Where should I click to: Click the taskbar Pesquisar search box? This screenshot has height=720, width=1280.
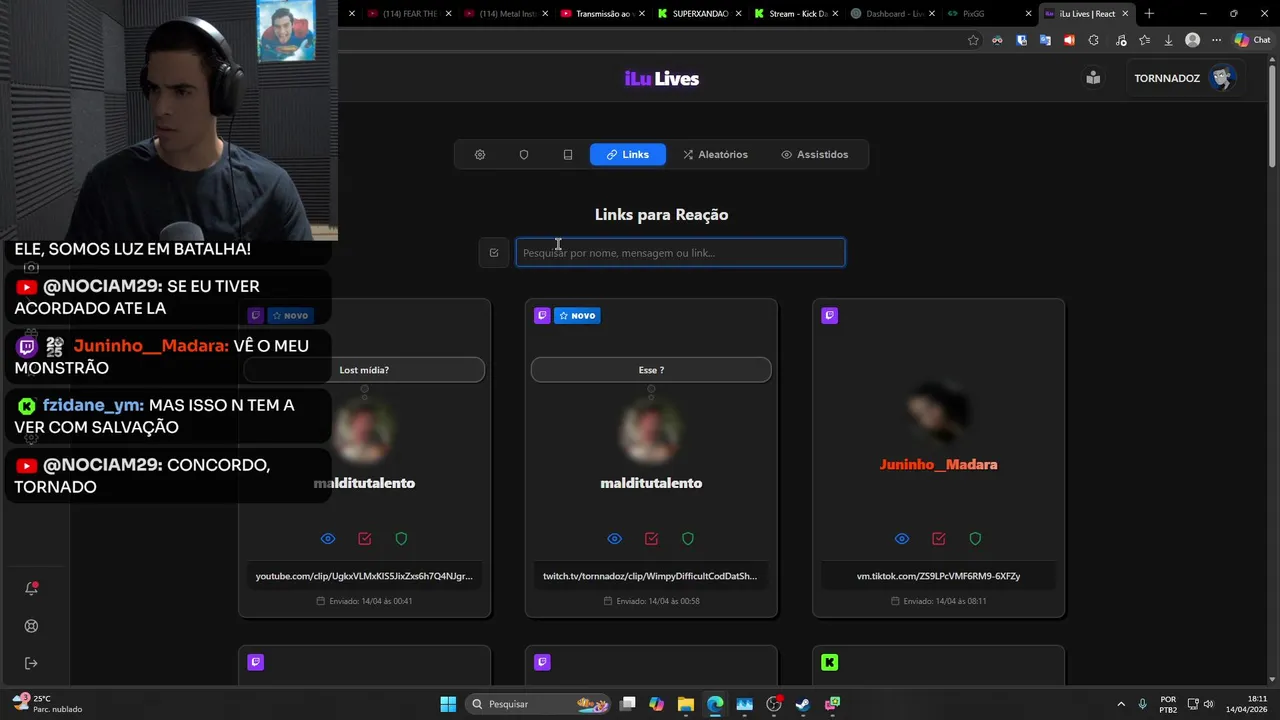click(x=540, y=704)
